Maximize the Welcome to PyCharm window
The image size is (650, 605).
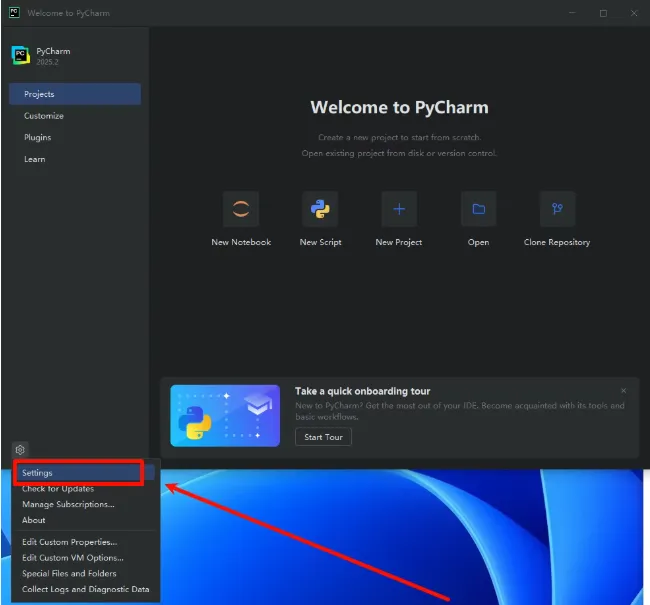click(603, 13)
